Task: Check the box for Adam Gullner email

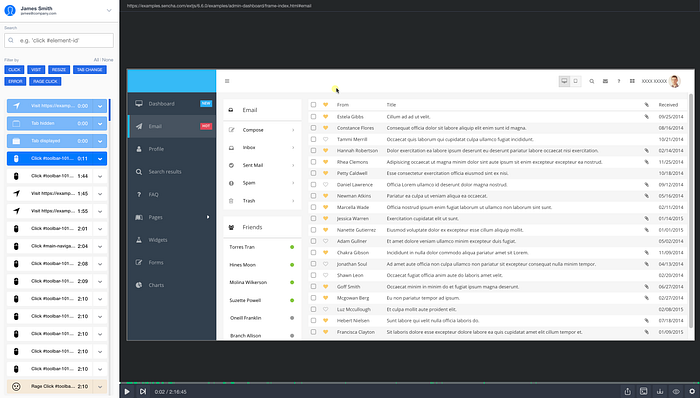Action: click(313, 241)
